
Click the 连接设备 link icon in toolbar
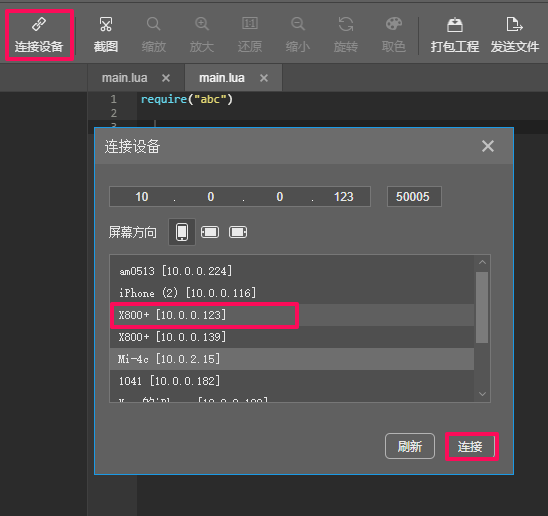click(39, 24)
